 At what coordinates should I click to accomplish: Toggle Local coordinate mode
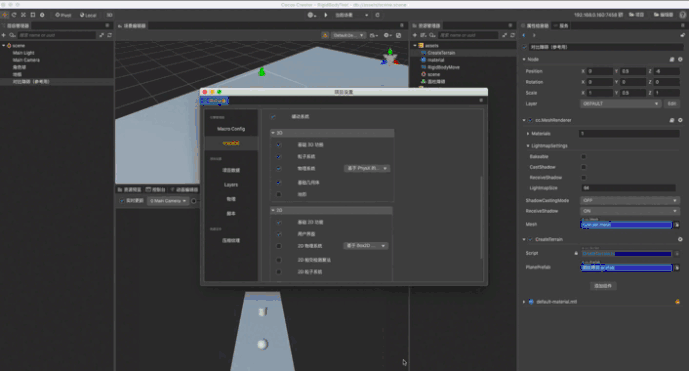coord(88,15)
